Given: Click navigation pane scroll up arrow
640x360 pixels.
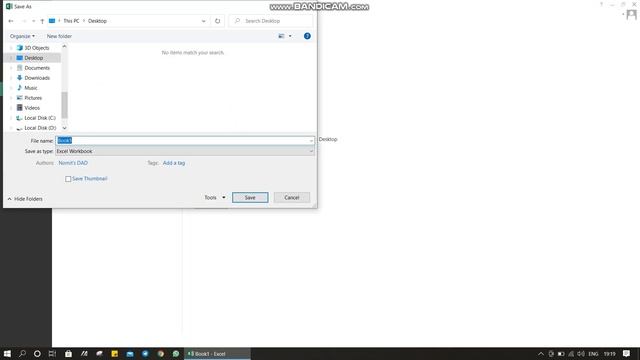Looking at the screenshot, I should (64, 47).
